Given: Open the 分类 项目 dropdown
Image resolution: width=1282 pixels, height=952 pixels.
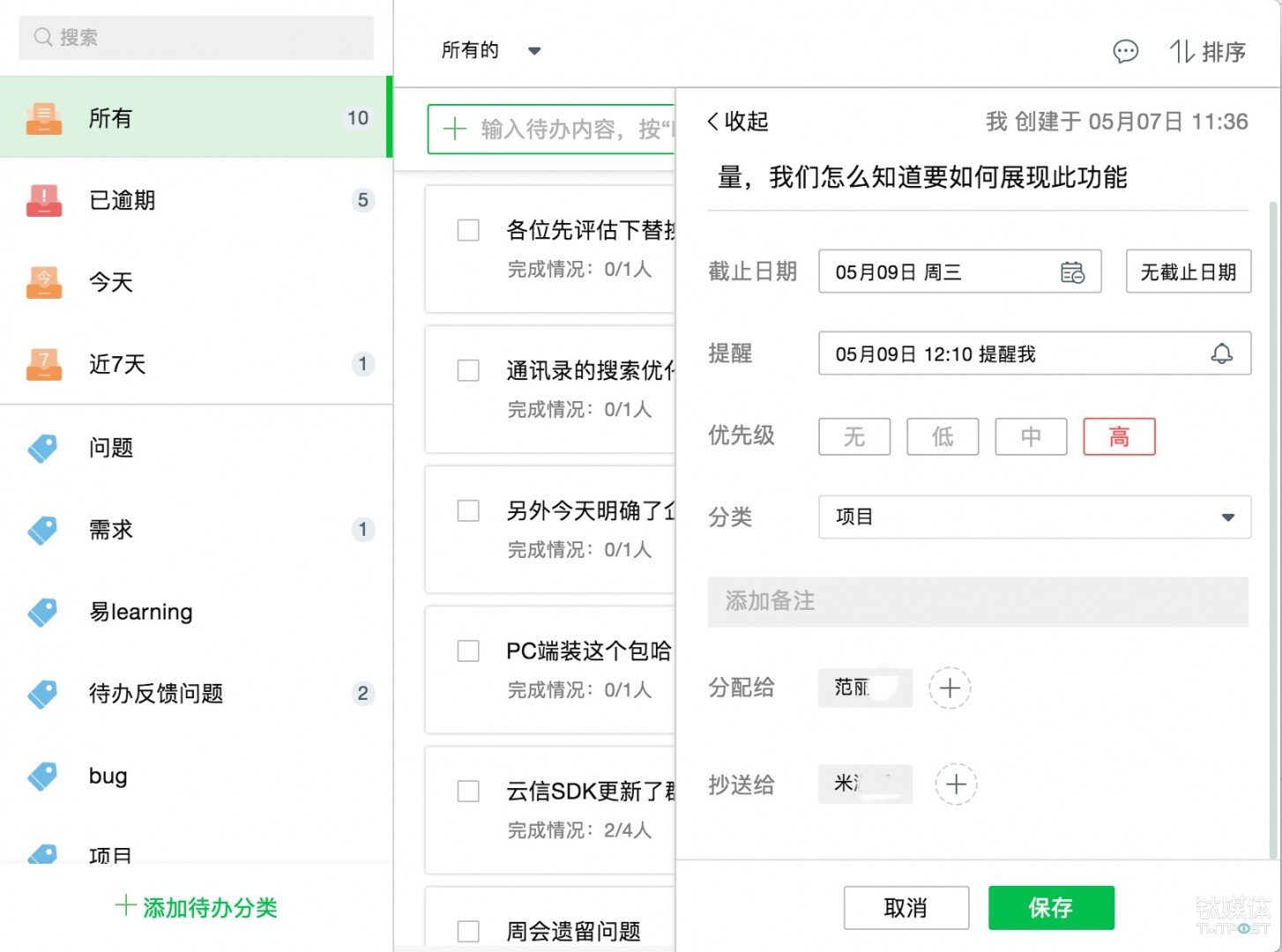Looking at the screenshot, I should tap(1034, 517).
